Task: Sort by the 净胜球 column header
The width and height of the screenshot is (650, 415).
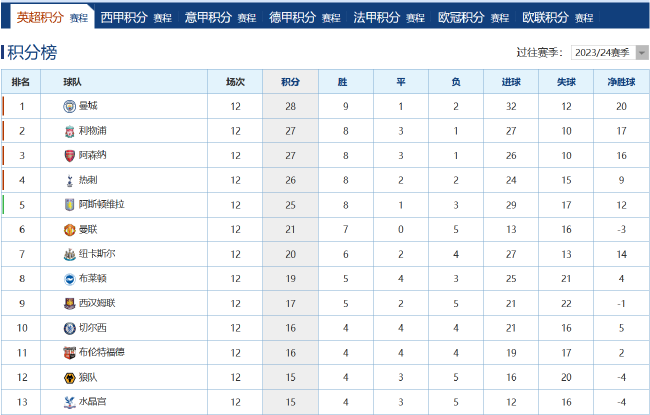Action: point(621,82)
